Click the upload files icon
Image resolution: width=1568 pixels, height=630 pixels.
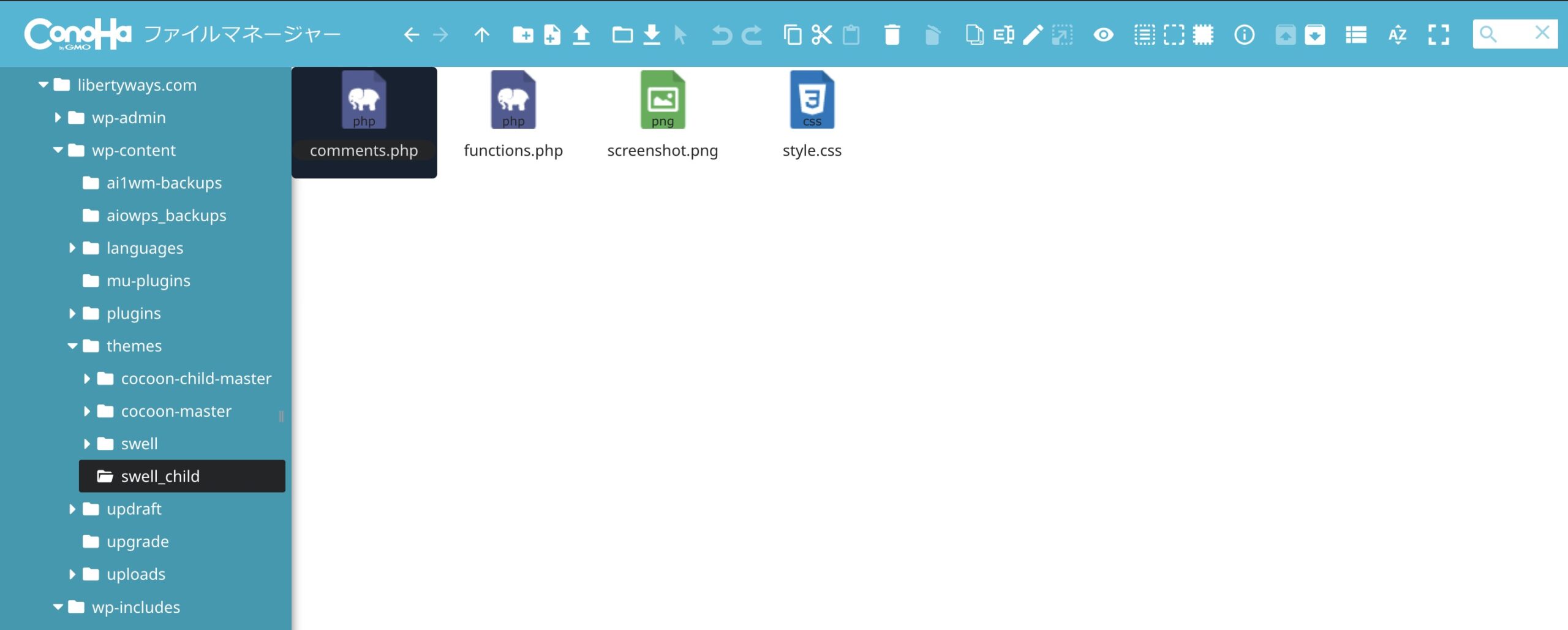coord(581,35)
